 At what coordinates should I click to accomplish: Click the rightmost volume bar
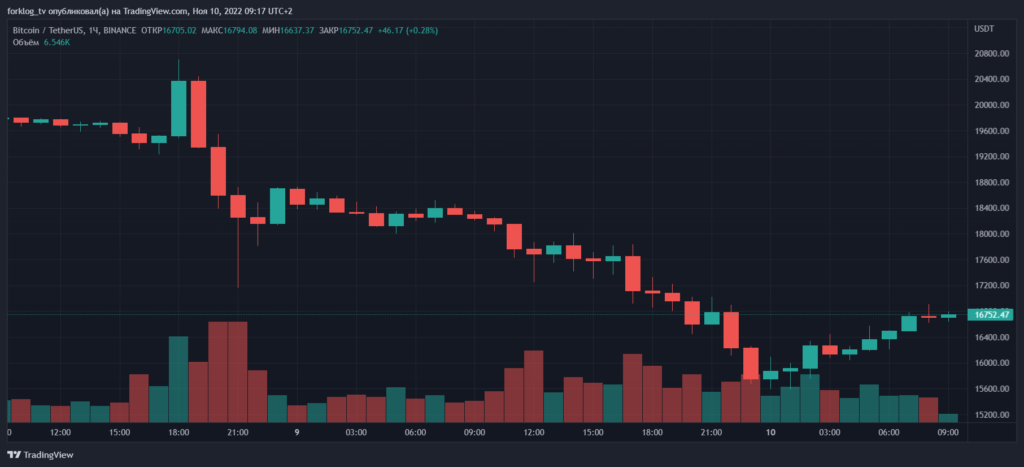tap(948, 417)
